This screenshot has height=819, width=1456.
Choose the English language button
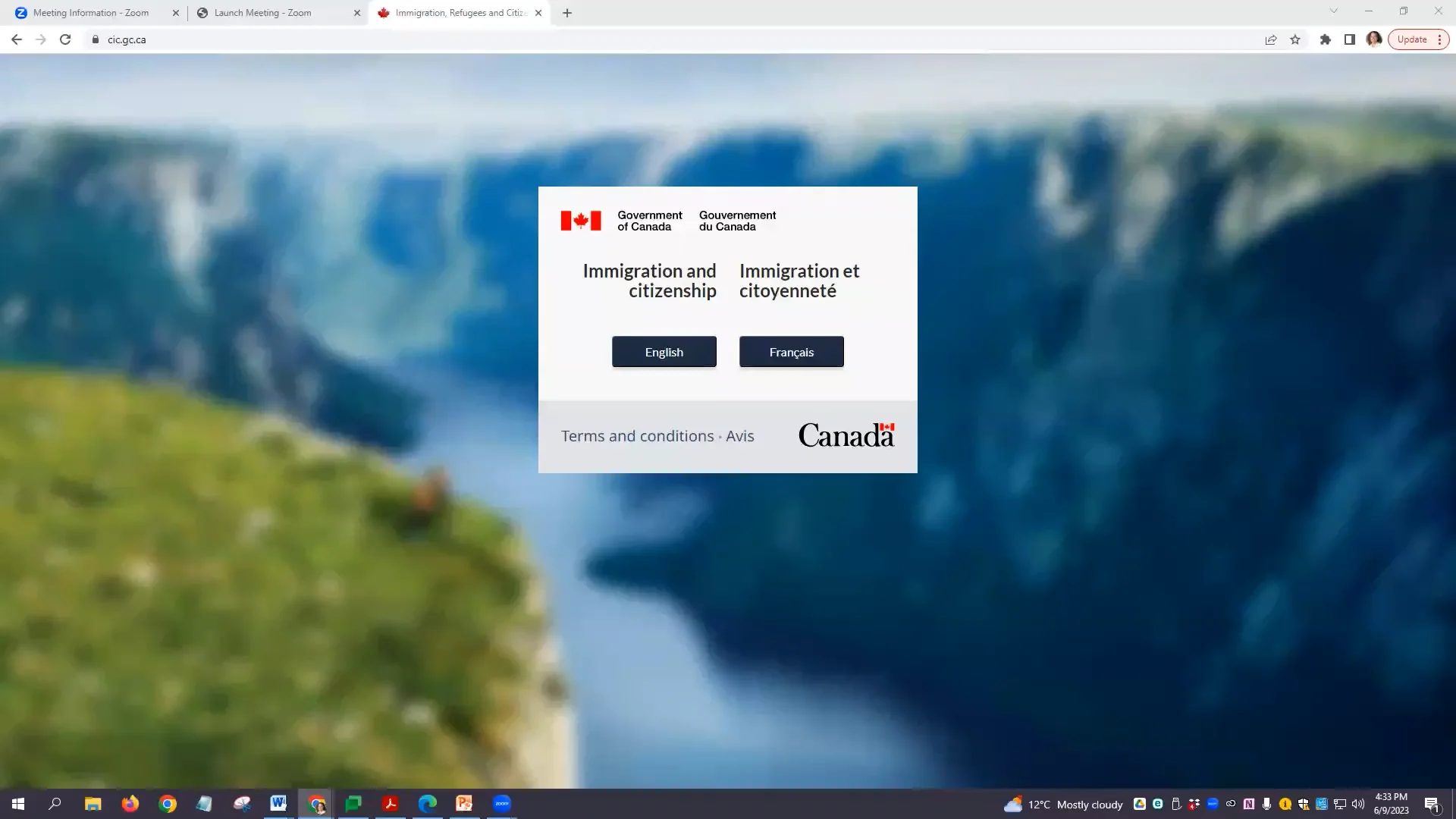[x=664, y=352]
